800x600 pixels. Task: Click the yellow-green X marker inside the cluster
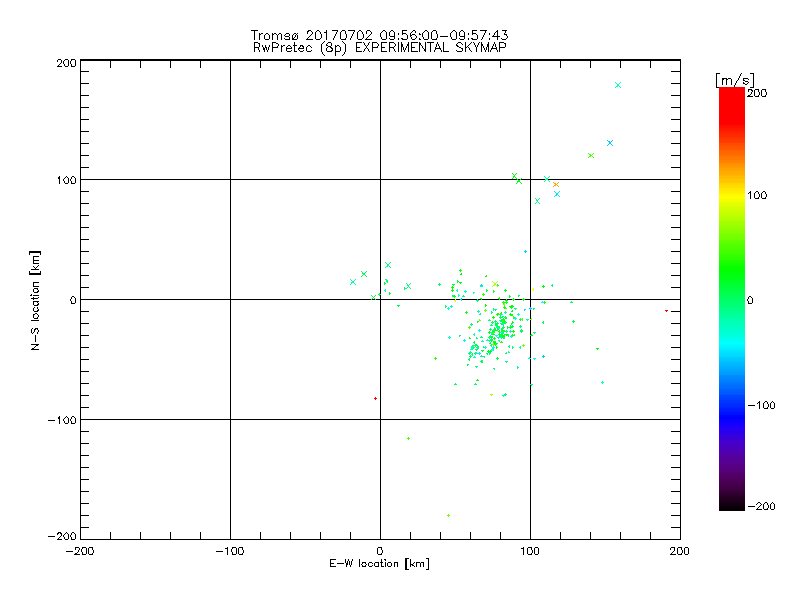click(494, 284)
